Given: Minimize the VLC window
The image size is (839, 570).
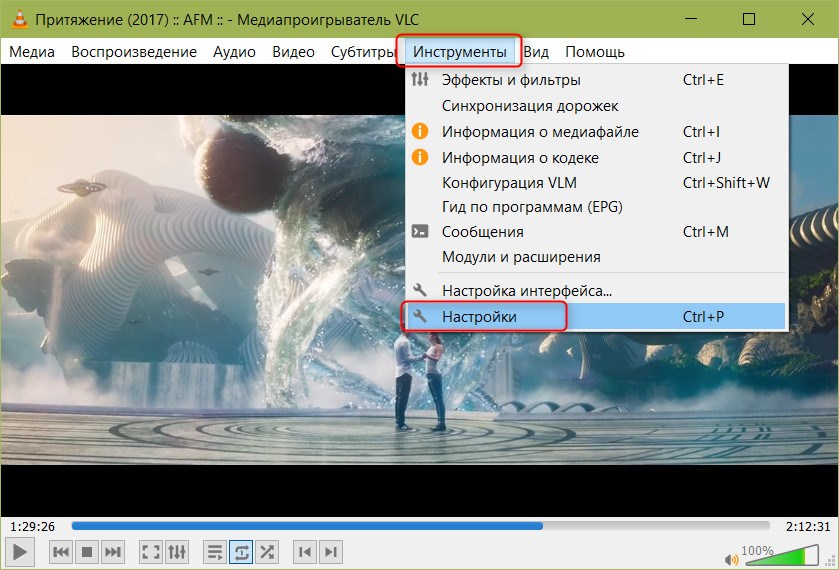Looking at the screenshot, I should 691,19.
